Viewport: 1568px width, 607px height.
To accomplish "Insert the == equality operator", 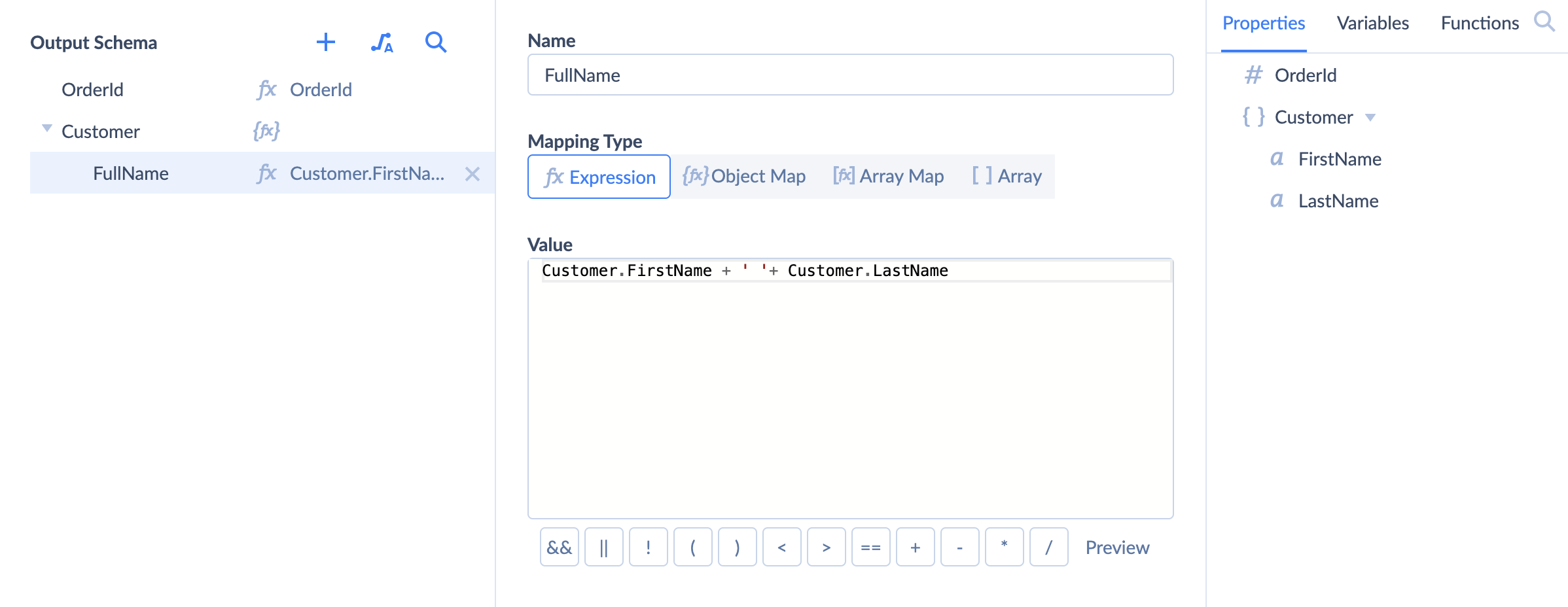I will (871, 547).
